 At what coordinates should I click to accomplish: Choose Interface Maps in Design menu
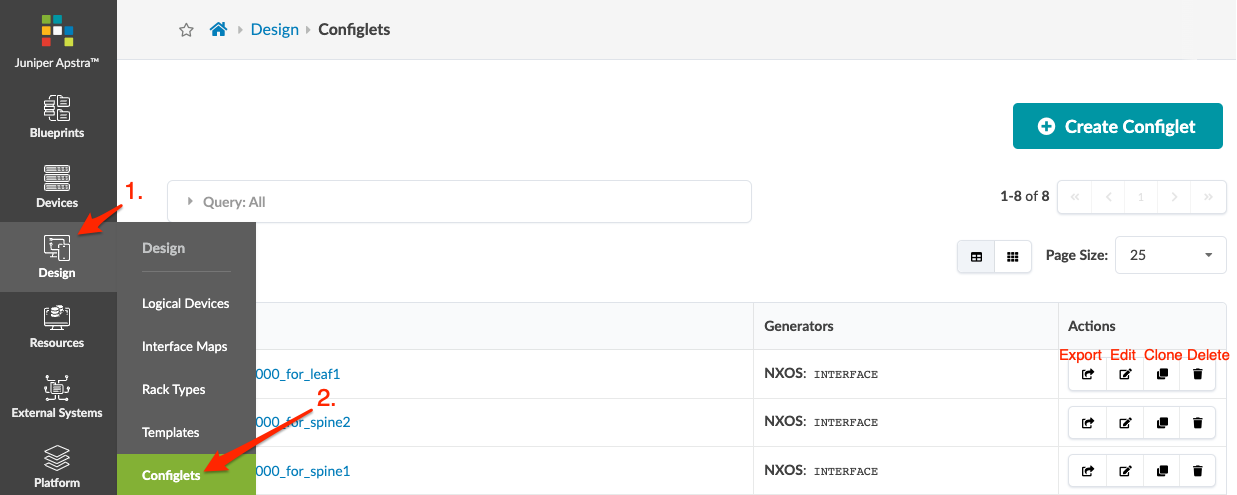click(185, 346)
